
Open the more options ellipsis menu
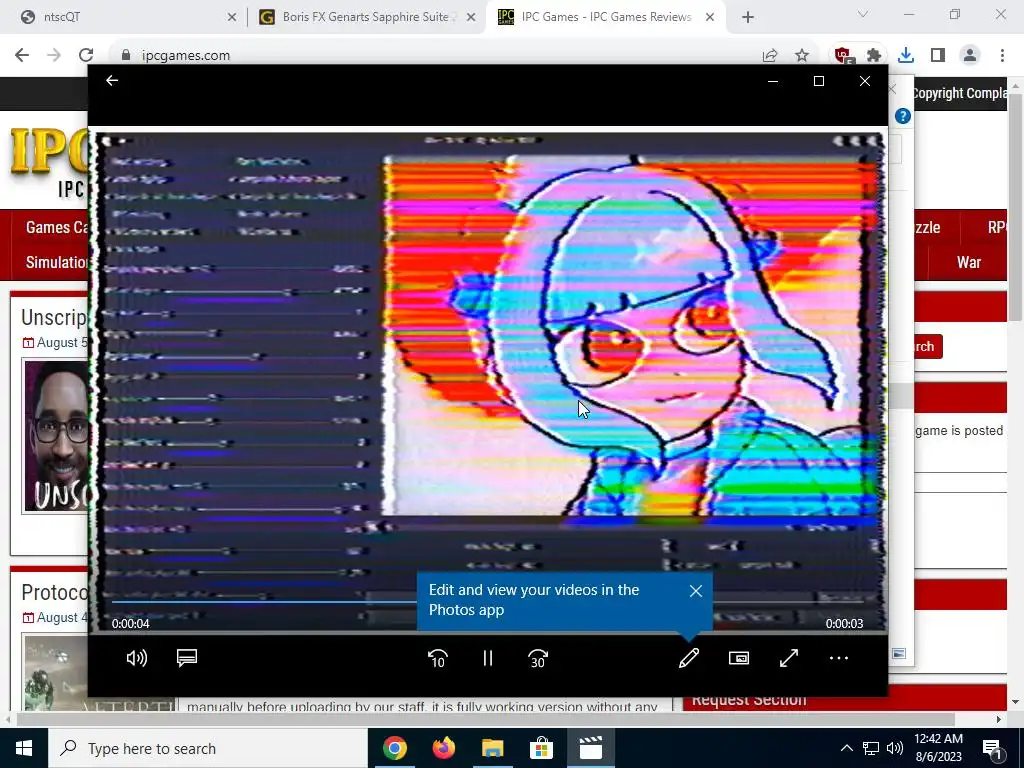(x=839, y=658)
